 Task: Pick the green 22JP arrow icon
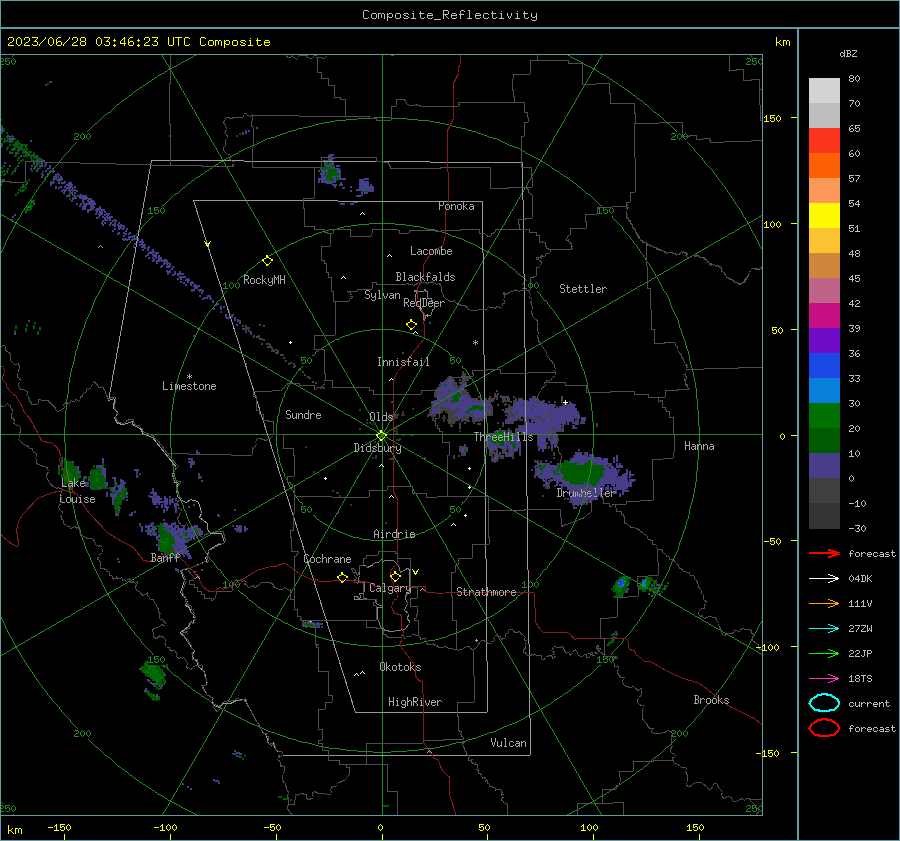click(824, 653)
